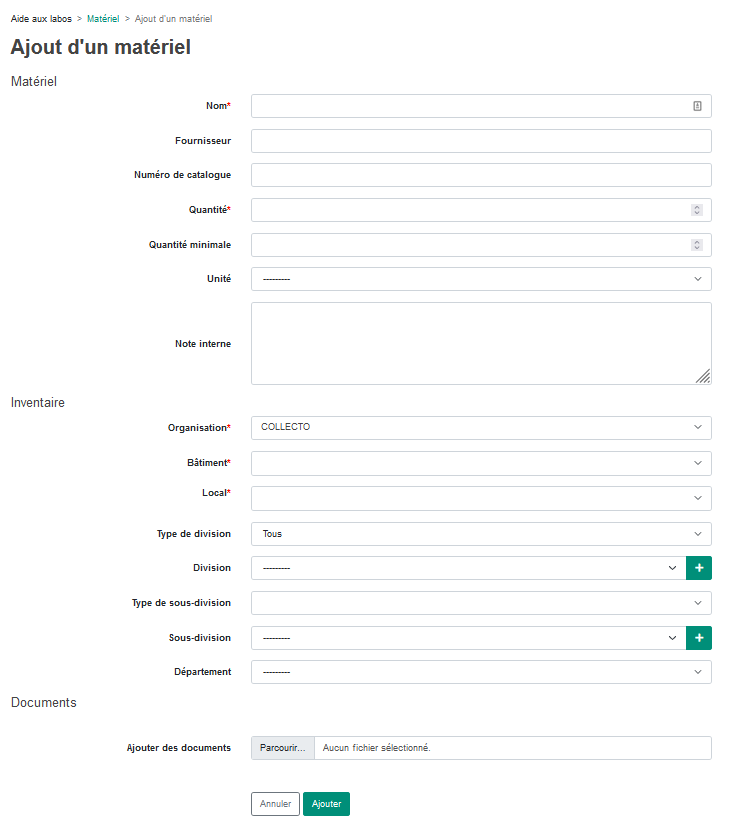Expand the Local dropdown

(x=481, y=498)
